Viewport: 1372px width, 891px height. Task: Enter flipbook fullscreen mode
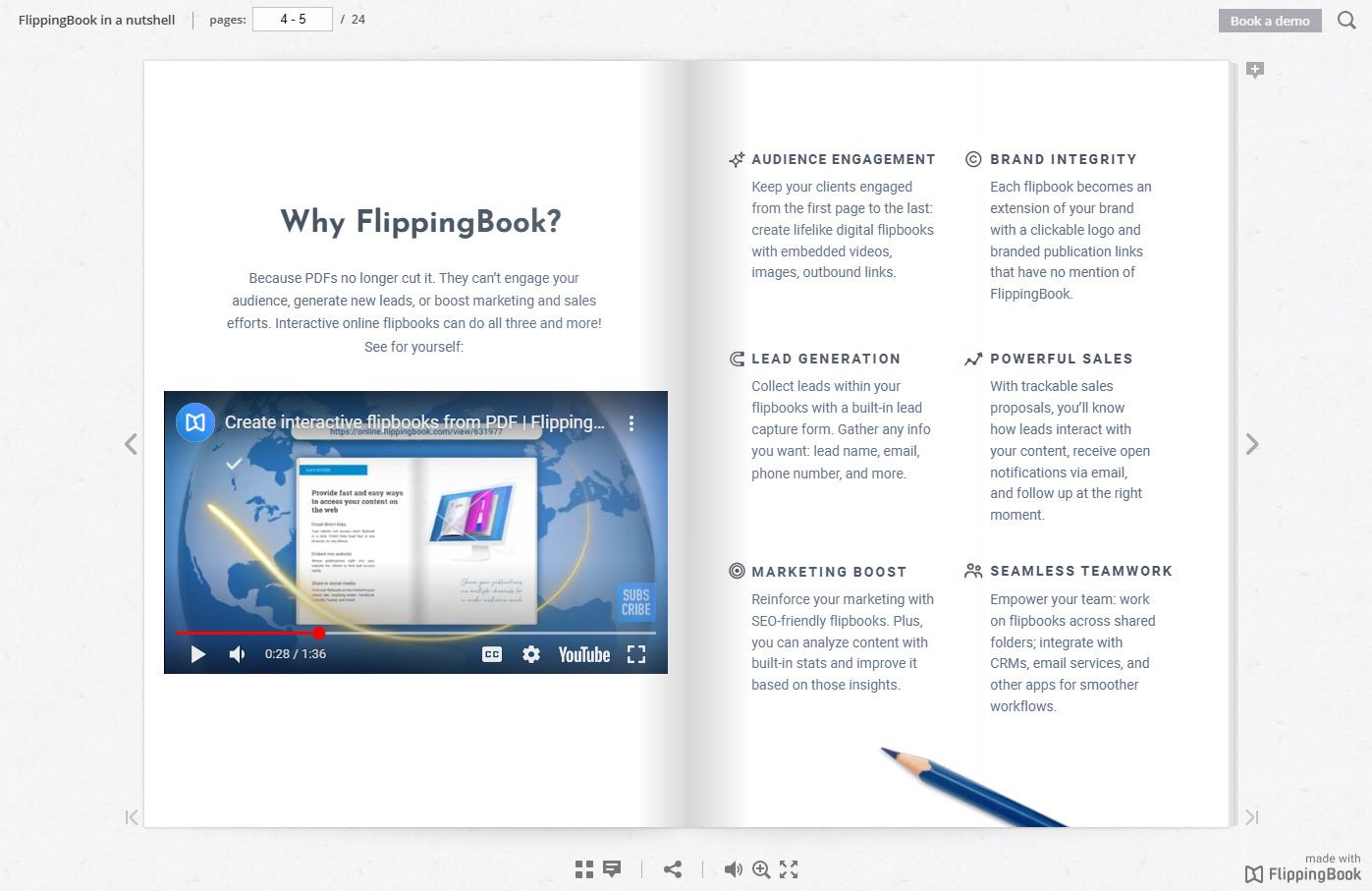point(789,869)
